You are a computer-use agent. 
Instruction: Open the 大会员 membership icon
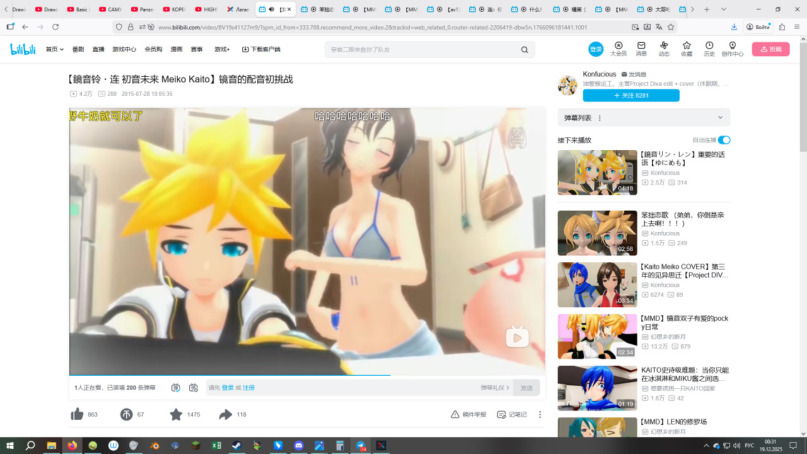coord(618,49)
